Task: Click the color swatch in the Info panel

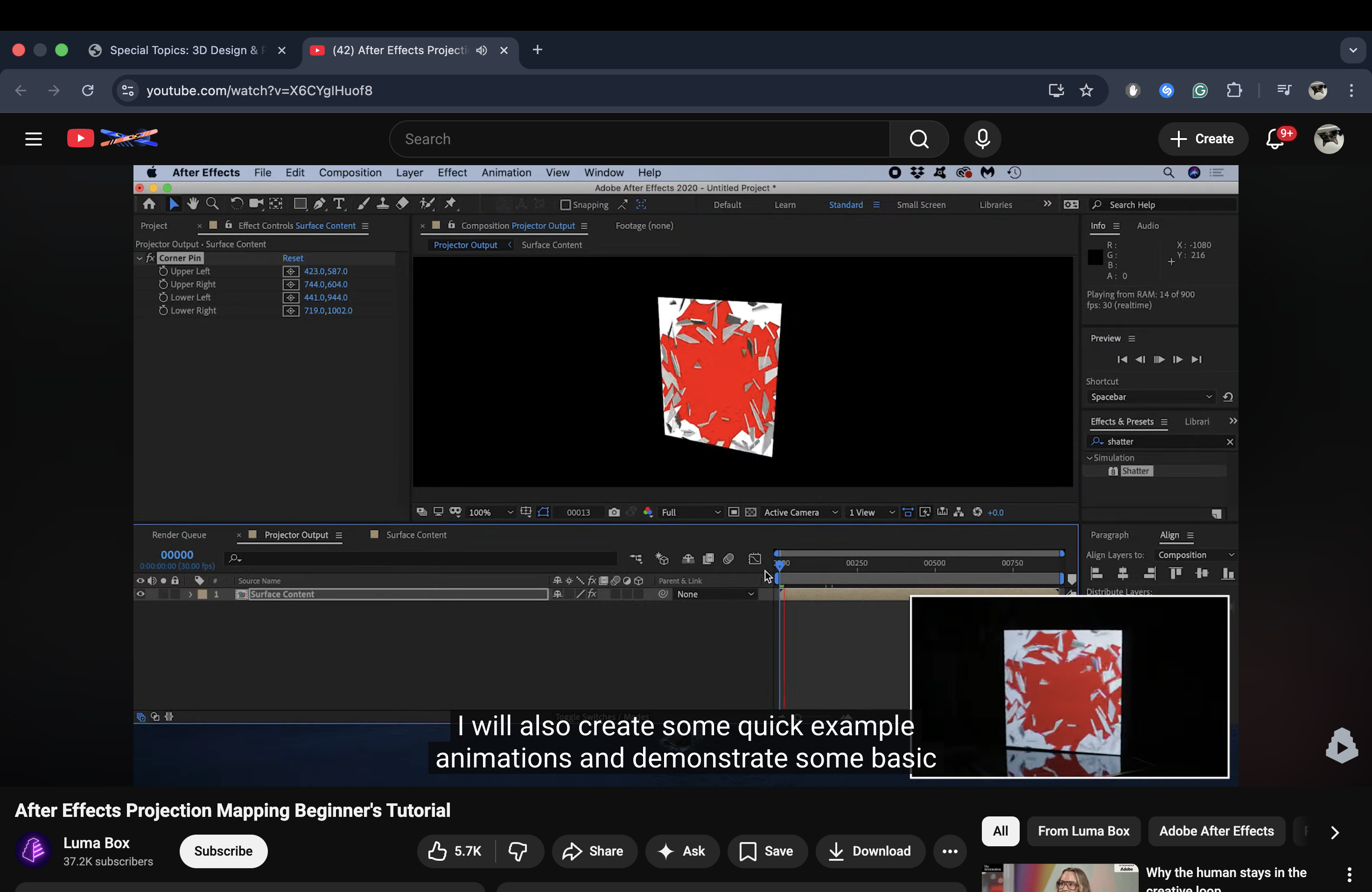Action: (1095, 257)
